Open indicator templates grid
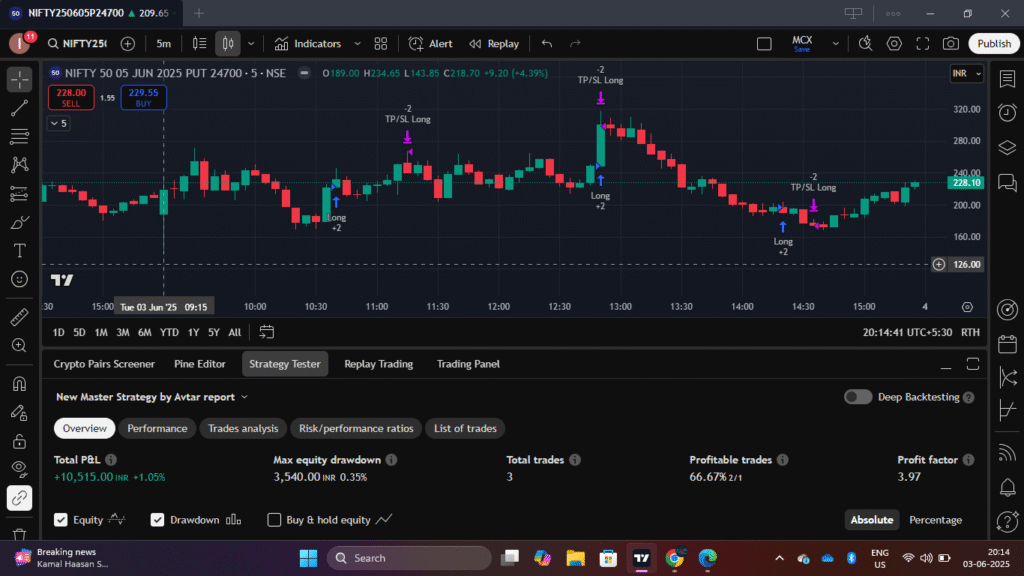 click(381, 44)
